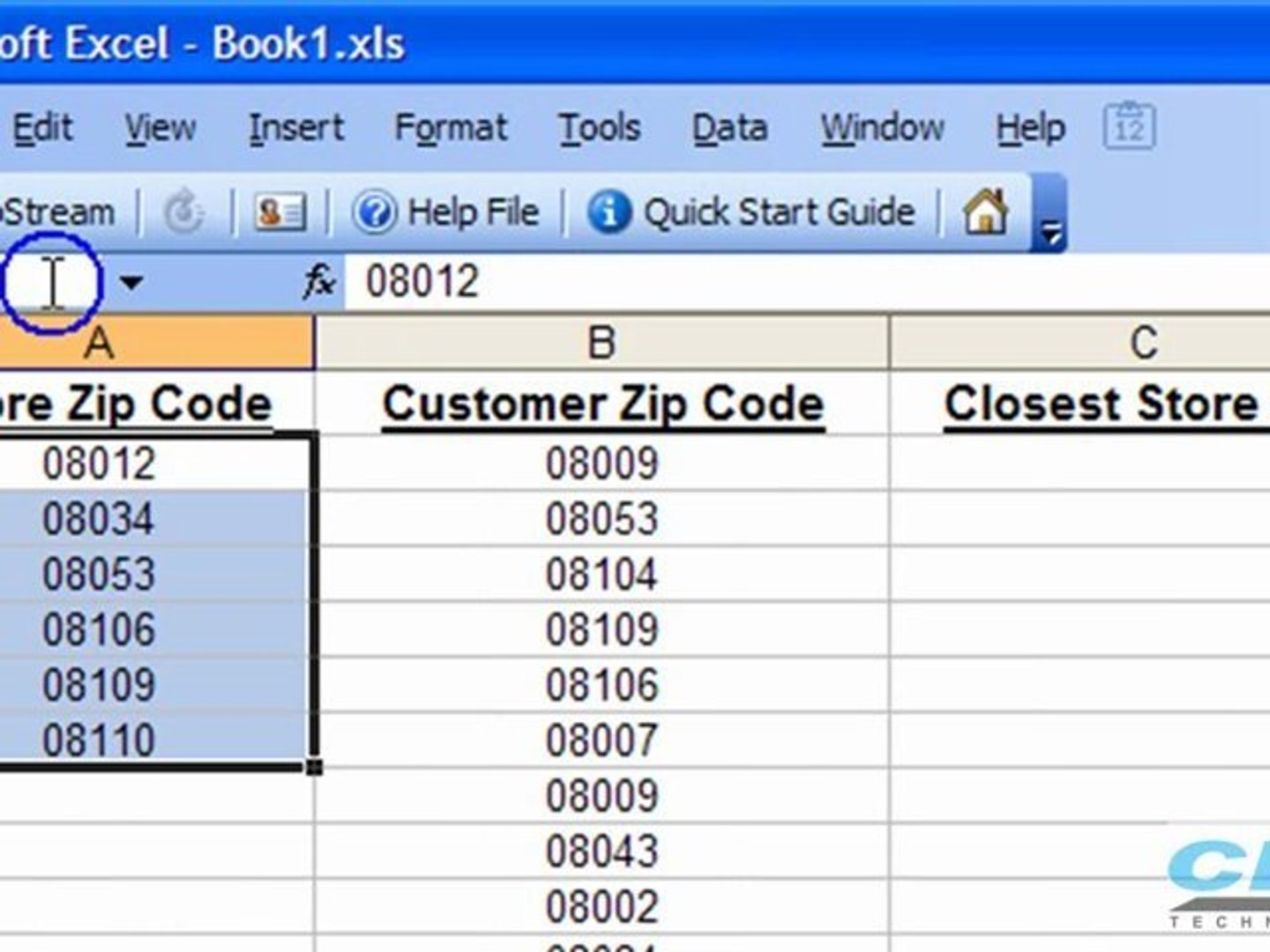The height and width of the screenshot is (952, 1270).
Task: Select customer zip cell 08109
Action: pos(601,629)
